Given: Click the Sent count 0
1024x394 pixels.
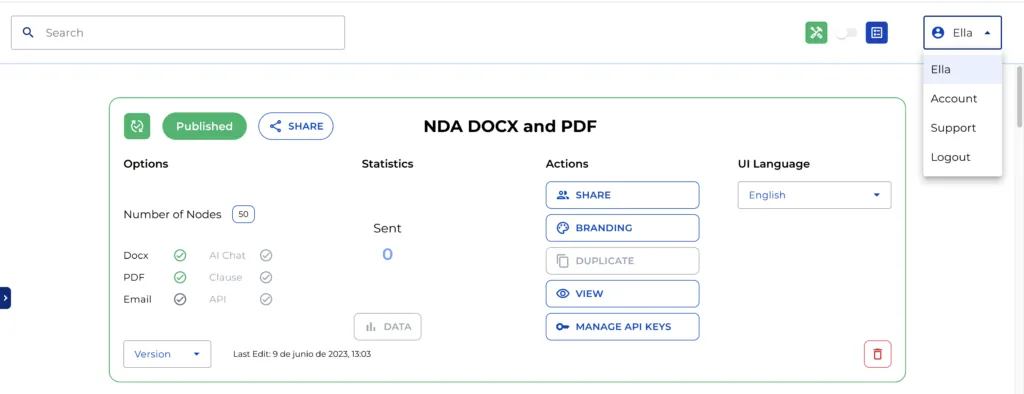Looking at the screenshot, I should point(387,254).
